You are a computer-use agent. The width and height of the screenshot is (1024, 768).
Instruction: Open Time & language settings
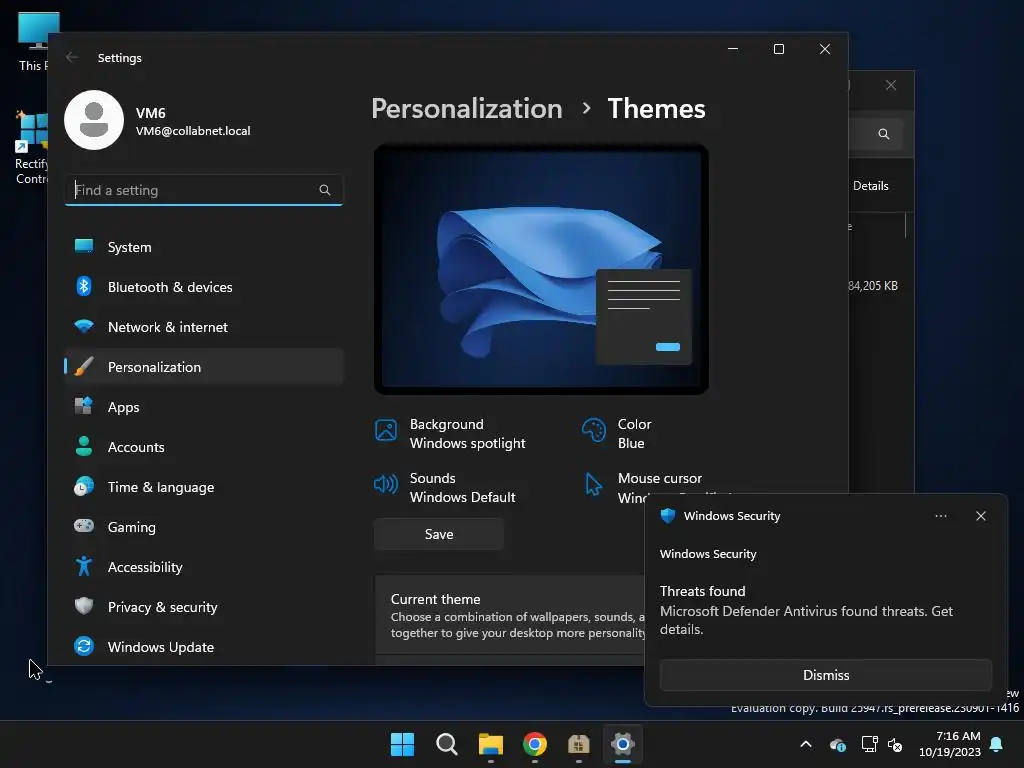coord(204,487)
